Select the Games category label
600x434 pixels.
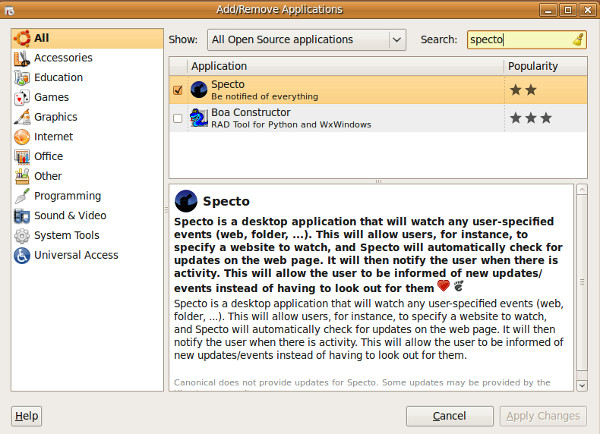click(52, 97)
